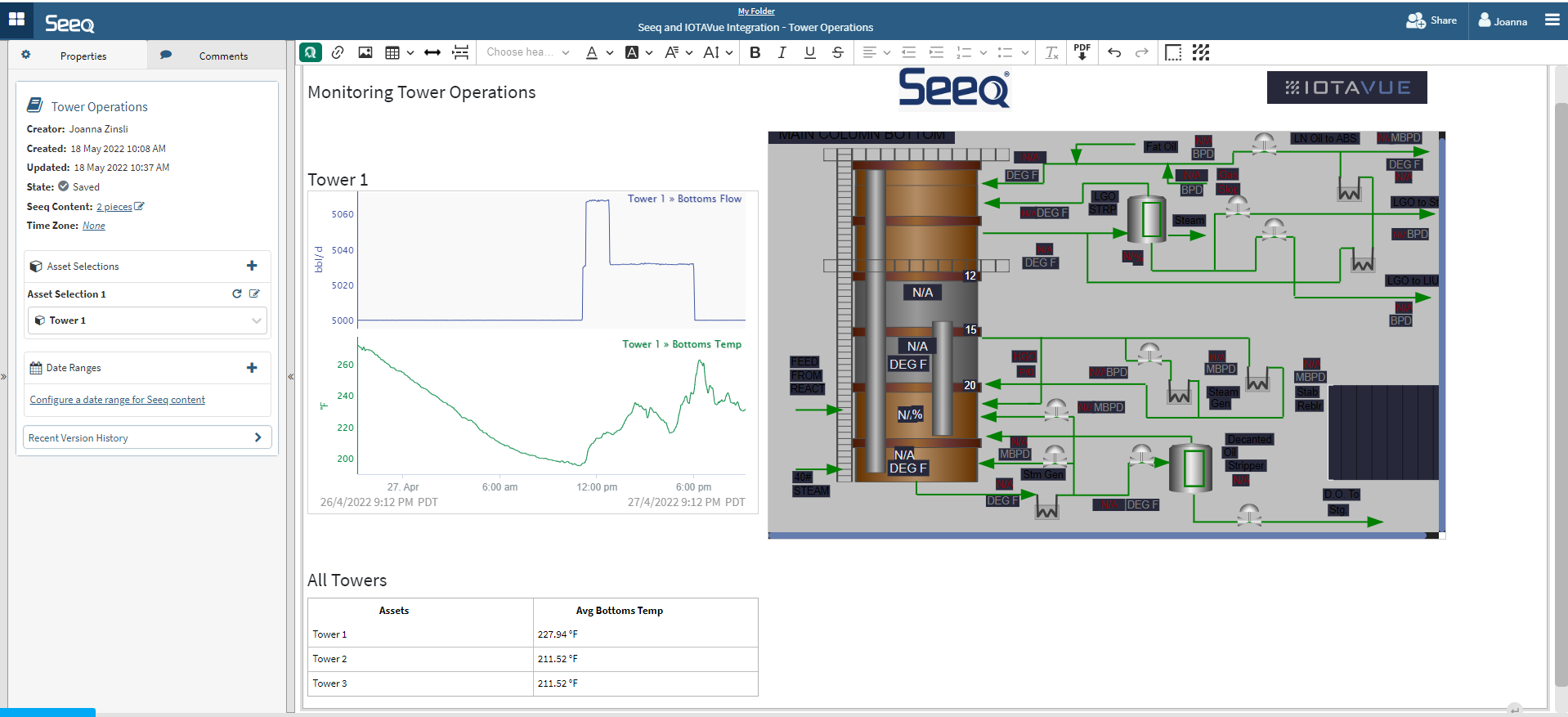Viewport: 1568px width, 717px height.
Task: Open the Tower 1 asset selection dropdown
Action: point(148,320)
